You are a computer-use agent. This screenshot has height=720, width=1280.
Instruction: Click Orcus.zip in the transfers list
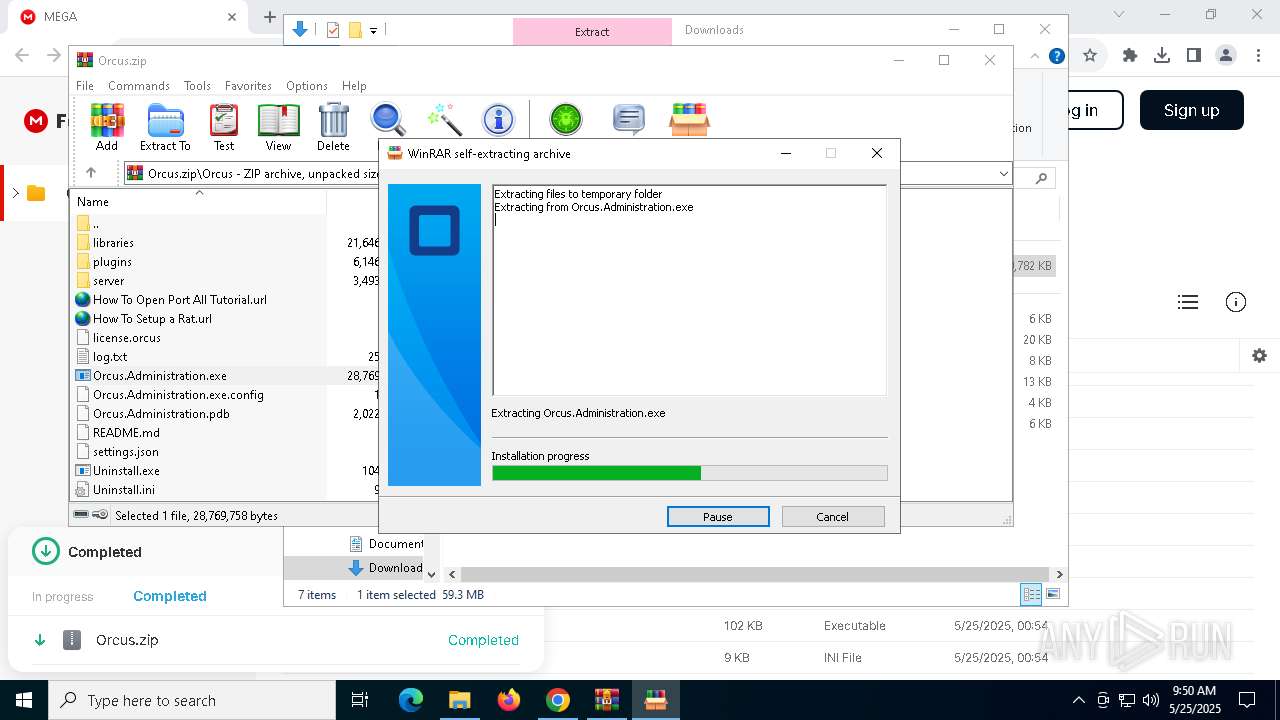(127, 640)
